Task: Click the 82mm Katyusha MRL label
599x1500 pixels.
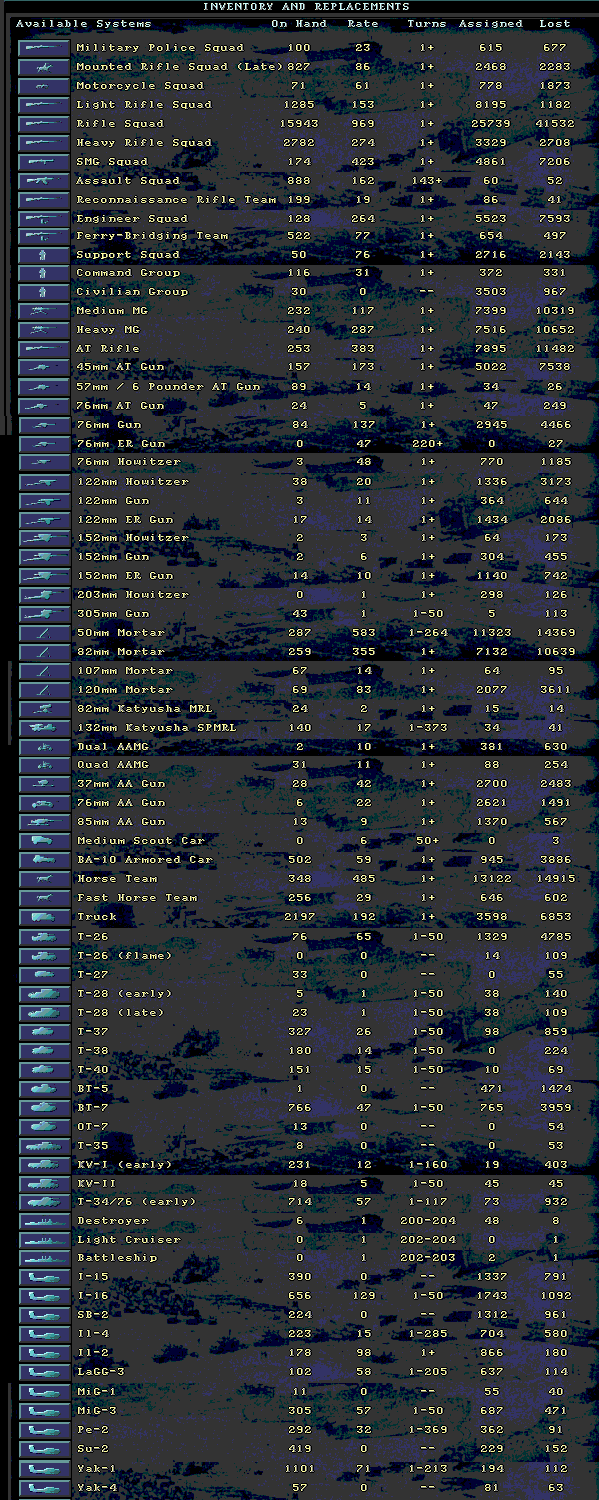Action: pyautogui.click(x=144, y=709)
